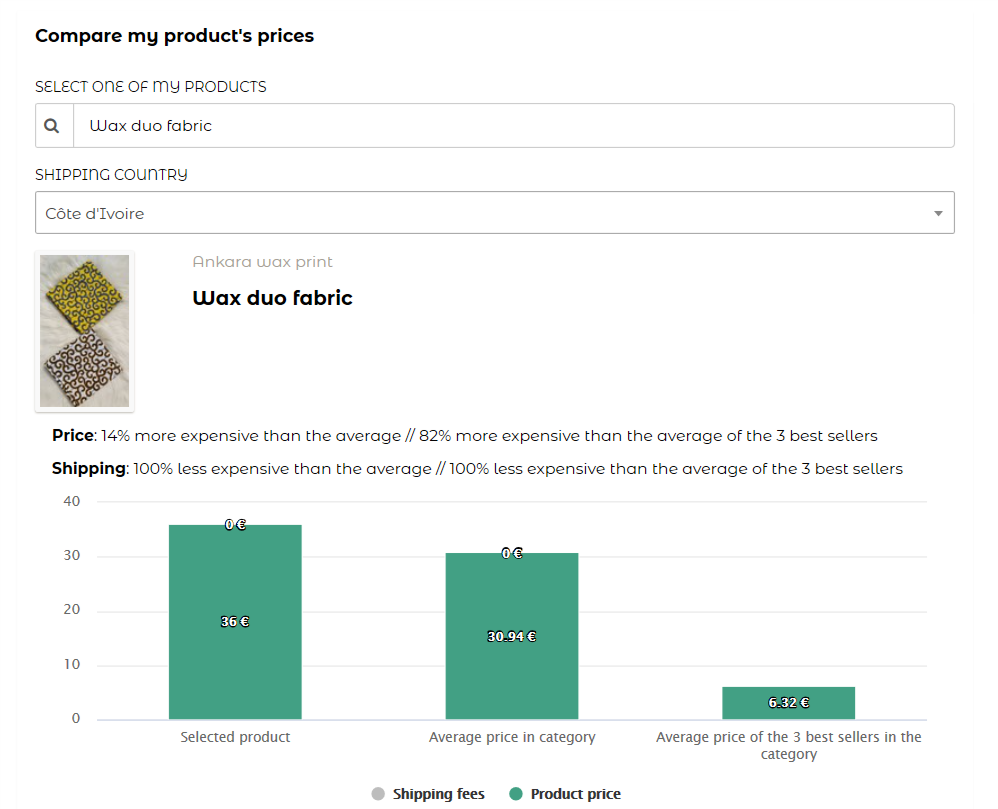The image size is (998, 809).
Task: Click the 0 € label above Selected product
Action: 235,524
